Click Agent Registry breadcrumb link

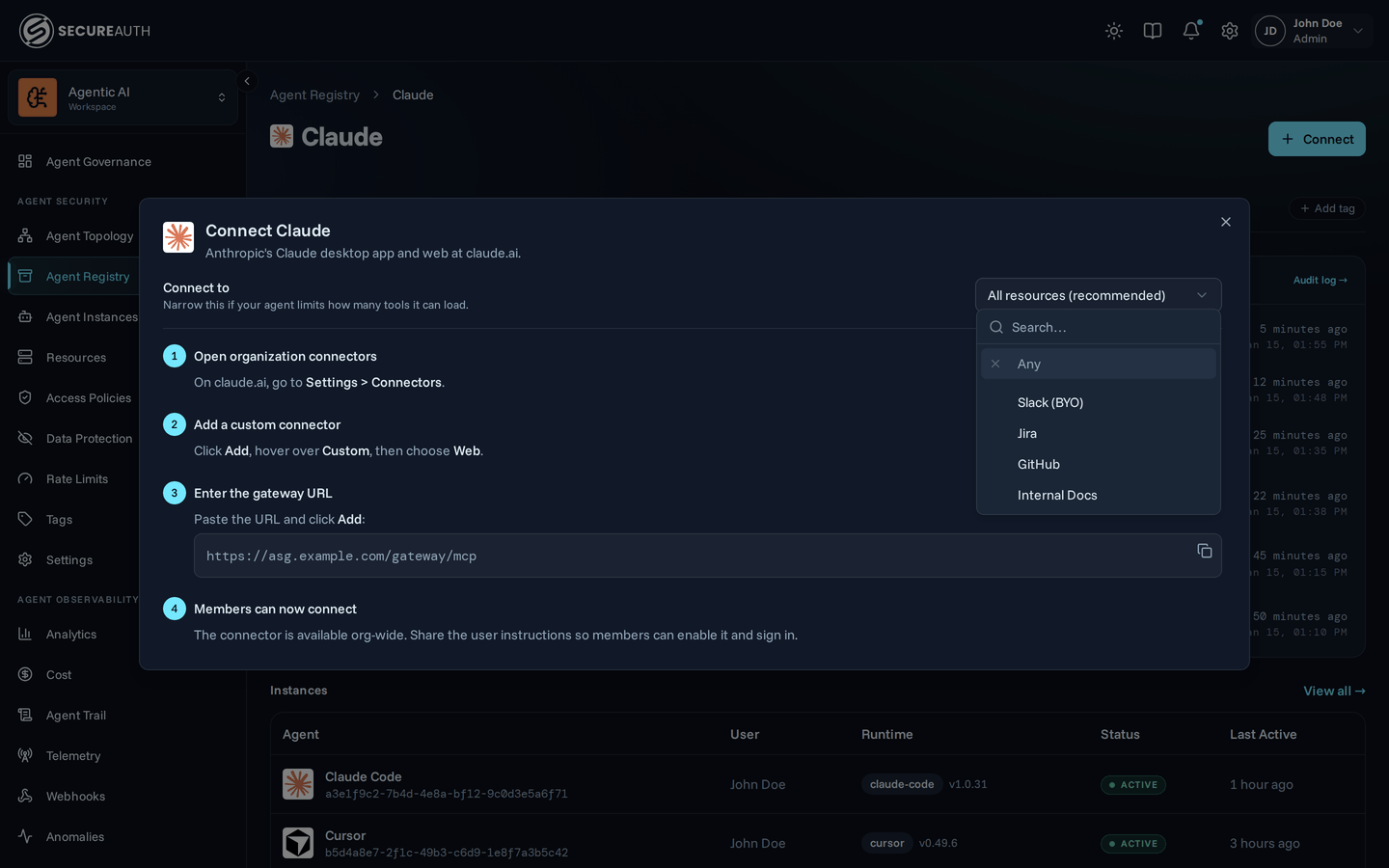[314, 95]
